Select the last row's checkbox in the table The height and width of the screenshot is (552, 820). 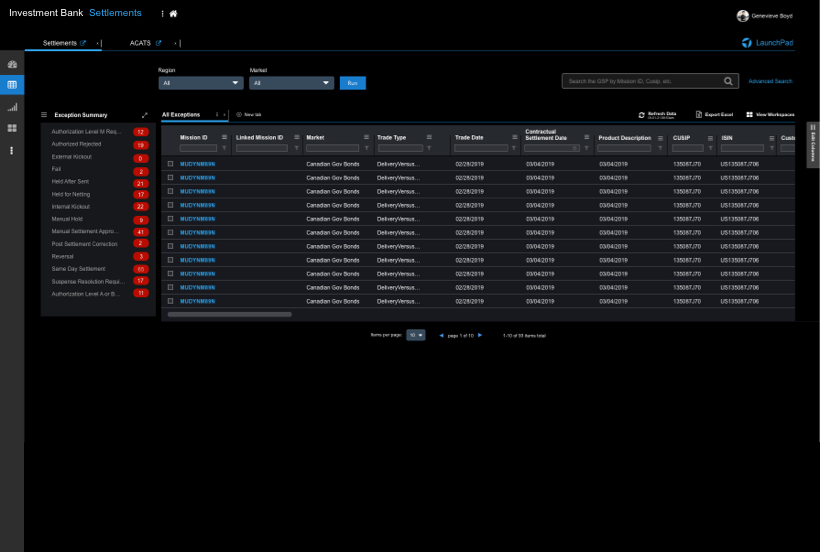pyautogui.click(x=171, y=300)
